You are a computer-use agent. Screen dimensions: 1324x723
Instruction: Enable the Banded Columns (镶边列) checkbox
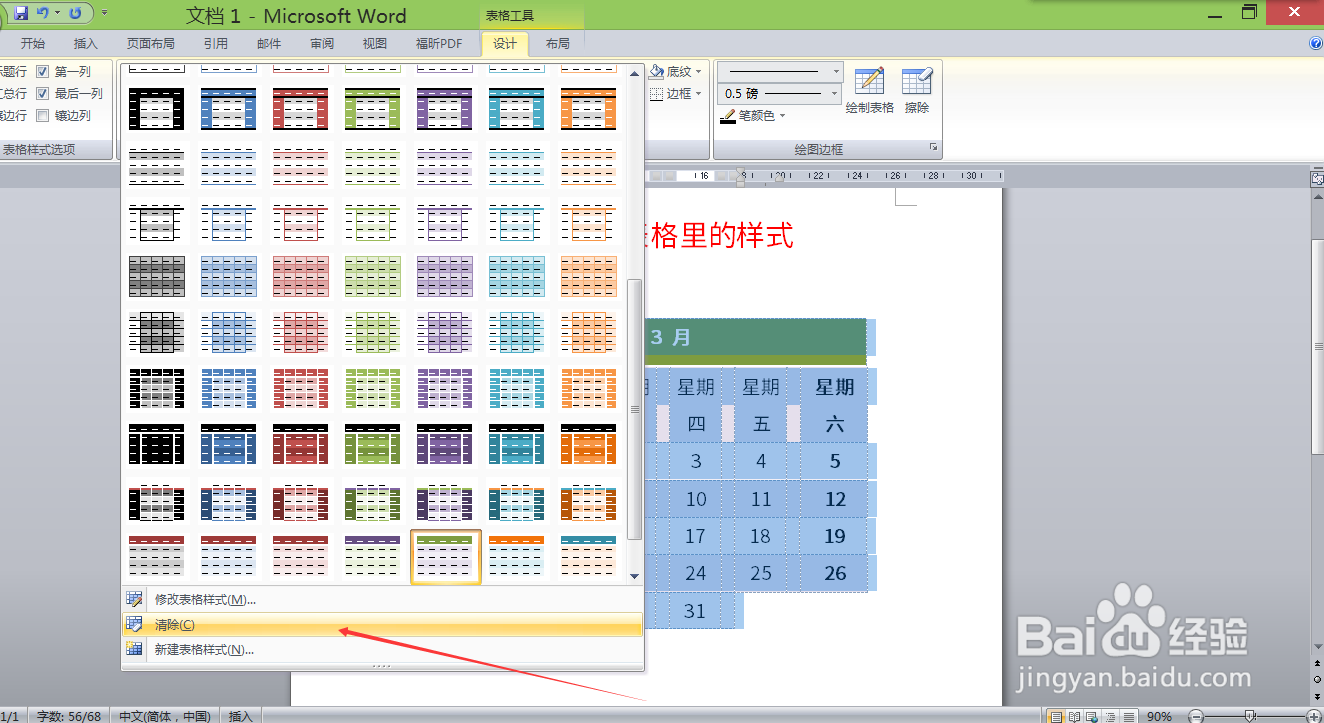tap(42, 115)
